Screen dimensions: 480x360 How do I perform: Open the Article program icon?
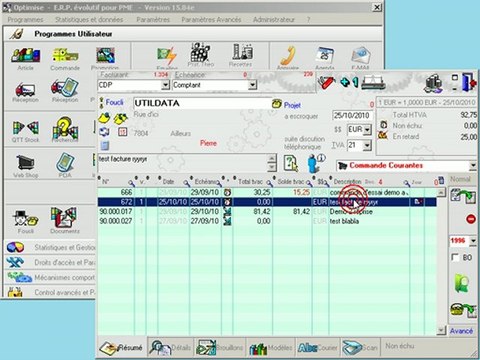click(x=26, y=56)
